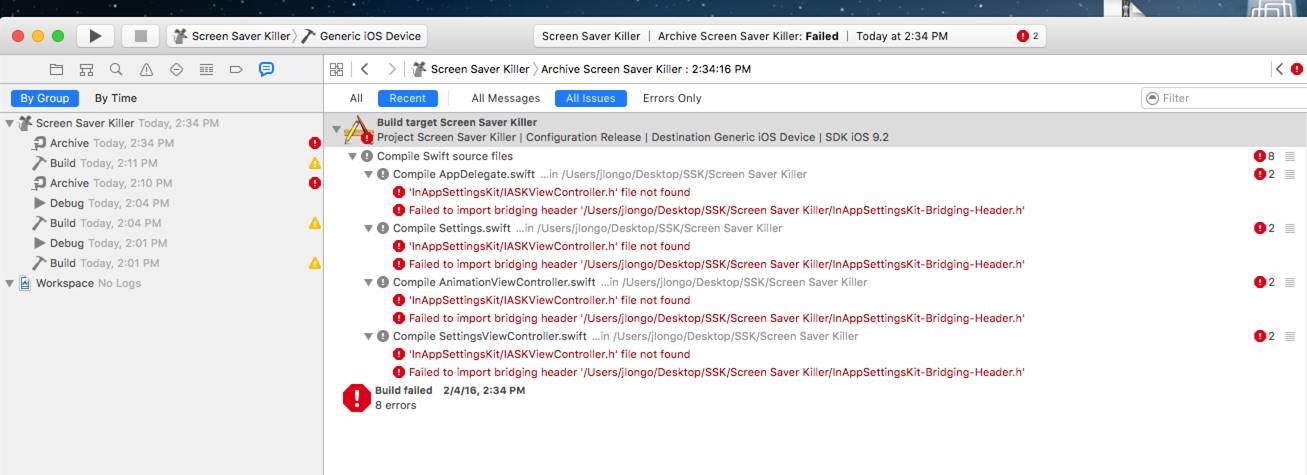Expand transcript for Compile Settings.swift

tap(1290, 228)
